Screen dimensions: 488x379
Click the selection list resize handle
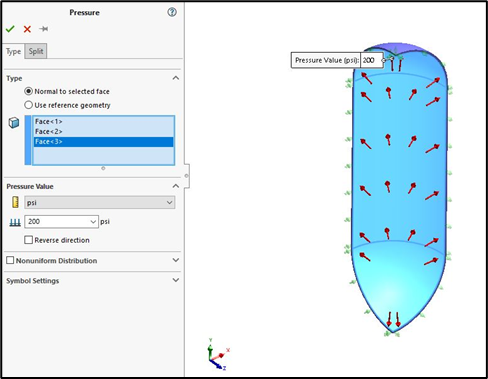(103, 168)
